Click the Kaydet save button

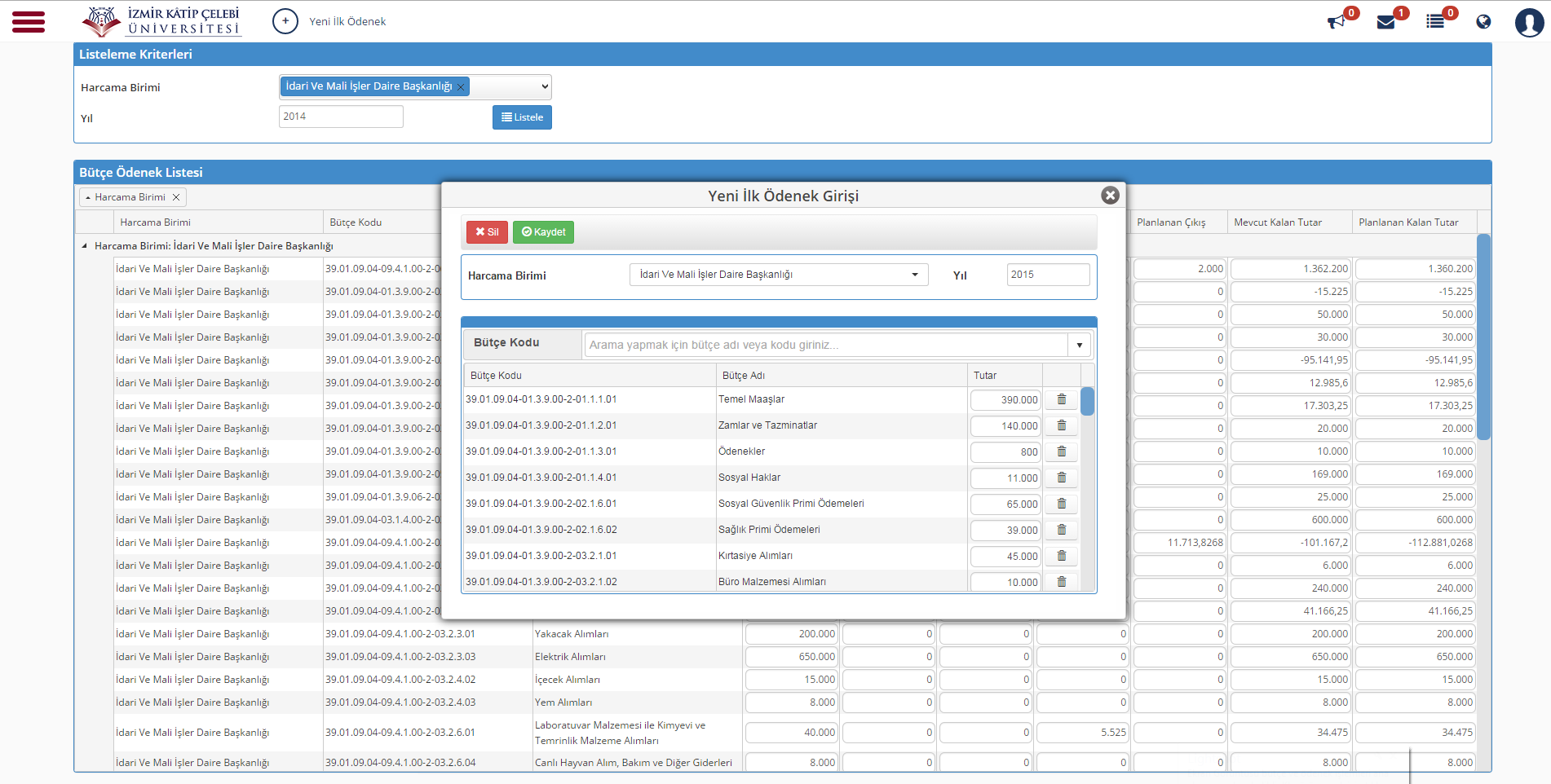tap(543, 232)
